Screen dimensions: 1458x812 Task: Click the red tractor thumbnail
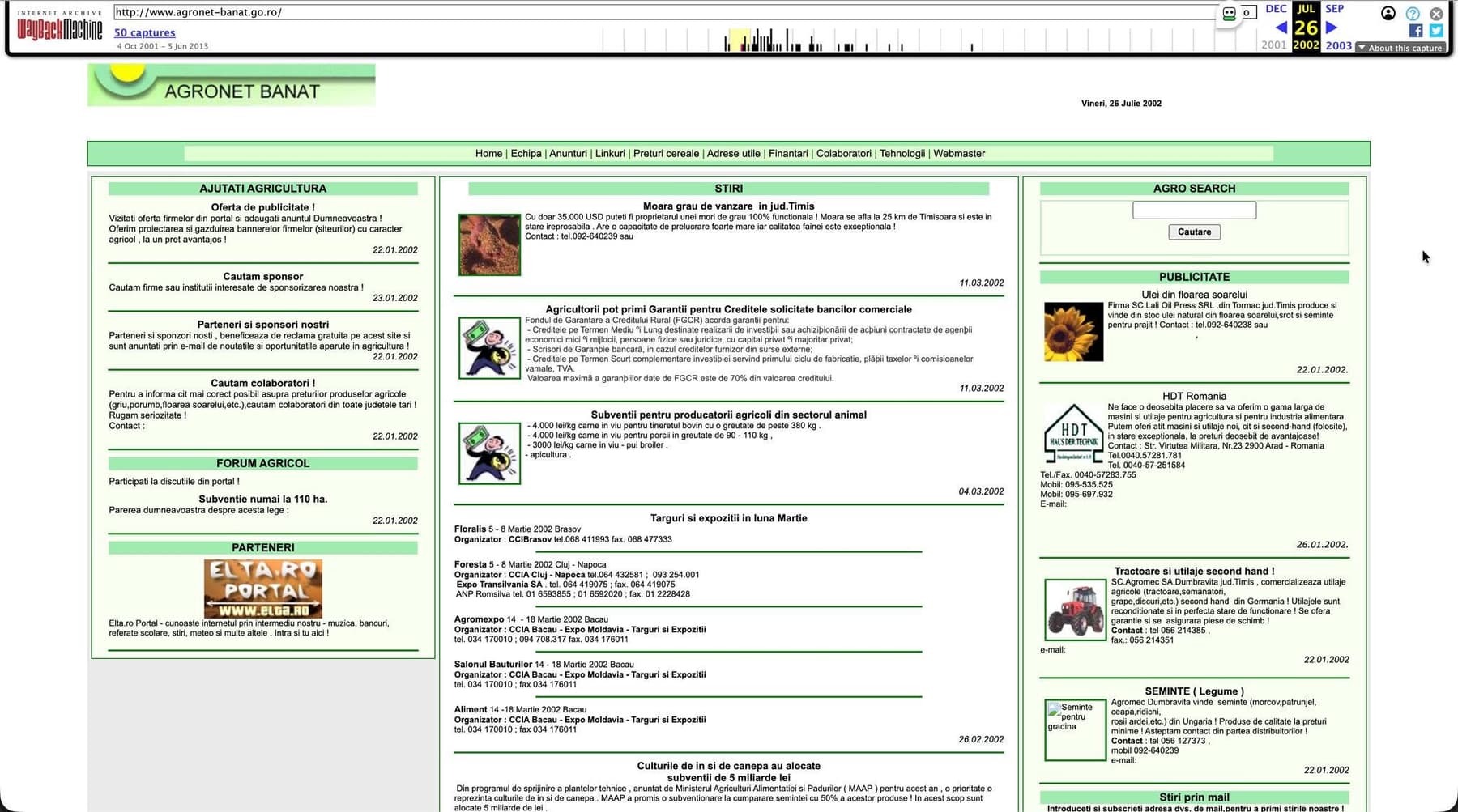[1075, 610]
